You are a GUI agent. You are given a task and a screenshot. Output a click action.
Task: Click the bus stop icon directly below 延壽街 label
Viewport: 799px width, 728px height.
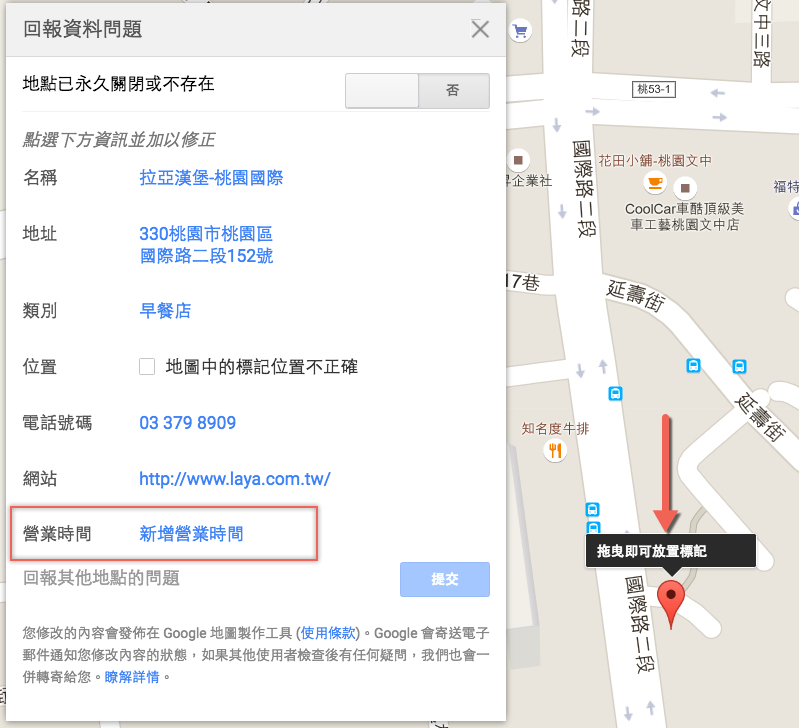coord(693,365)
